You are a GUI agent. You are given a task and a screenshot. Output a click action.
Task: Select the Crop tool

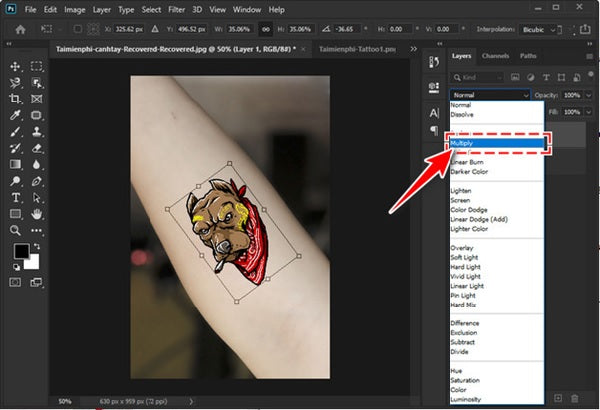tap(15, 100)
